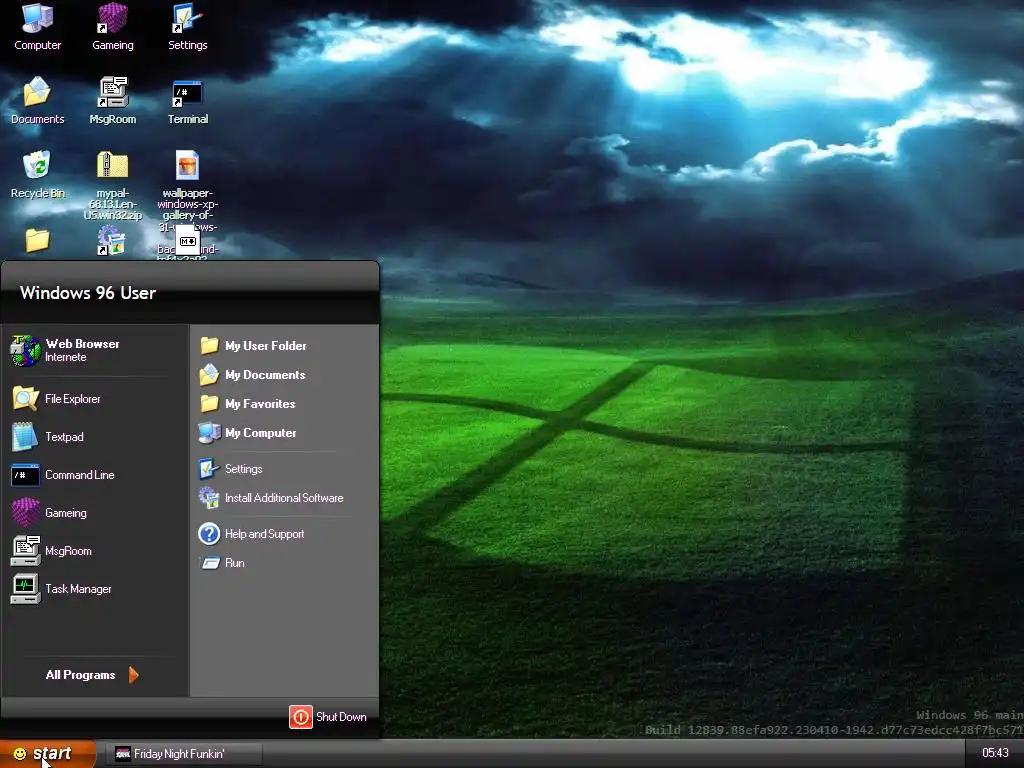Viewport: 1024px width, 768px height.
Task: Open the Recycle Bin on desktop
Action: coord(37,174)
